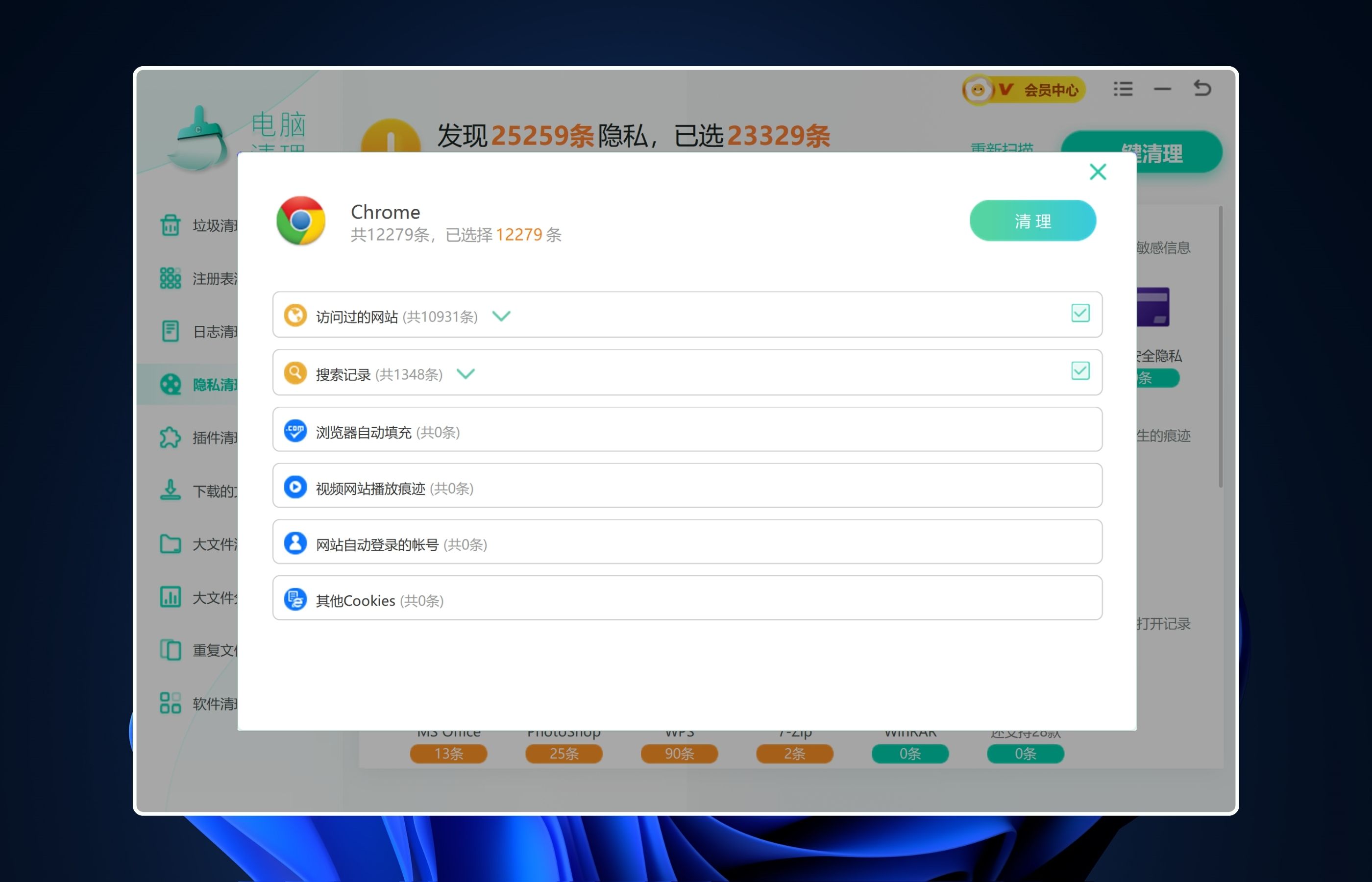This screenshot has width=1372, height=882.
Task: Open 注册表 grid icon in sidebar
Action: click(x=170, y=278)
